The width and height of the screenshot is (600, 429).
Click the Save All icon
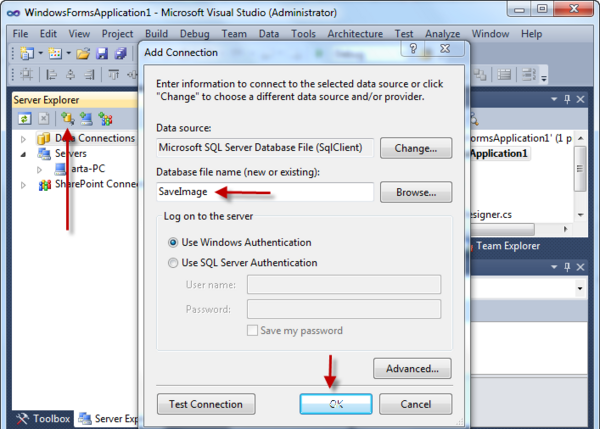pos(121,53)
